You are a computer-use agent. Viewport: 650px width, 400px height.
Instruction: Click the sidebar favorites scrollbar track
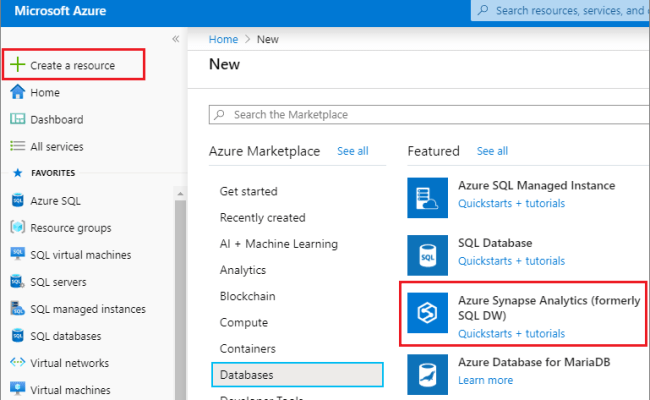click(x=180, y=298)
